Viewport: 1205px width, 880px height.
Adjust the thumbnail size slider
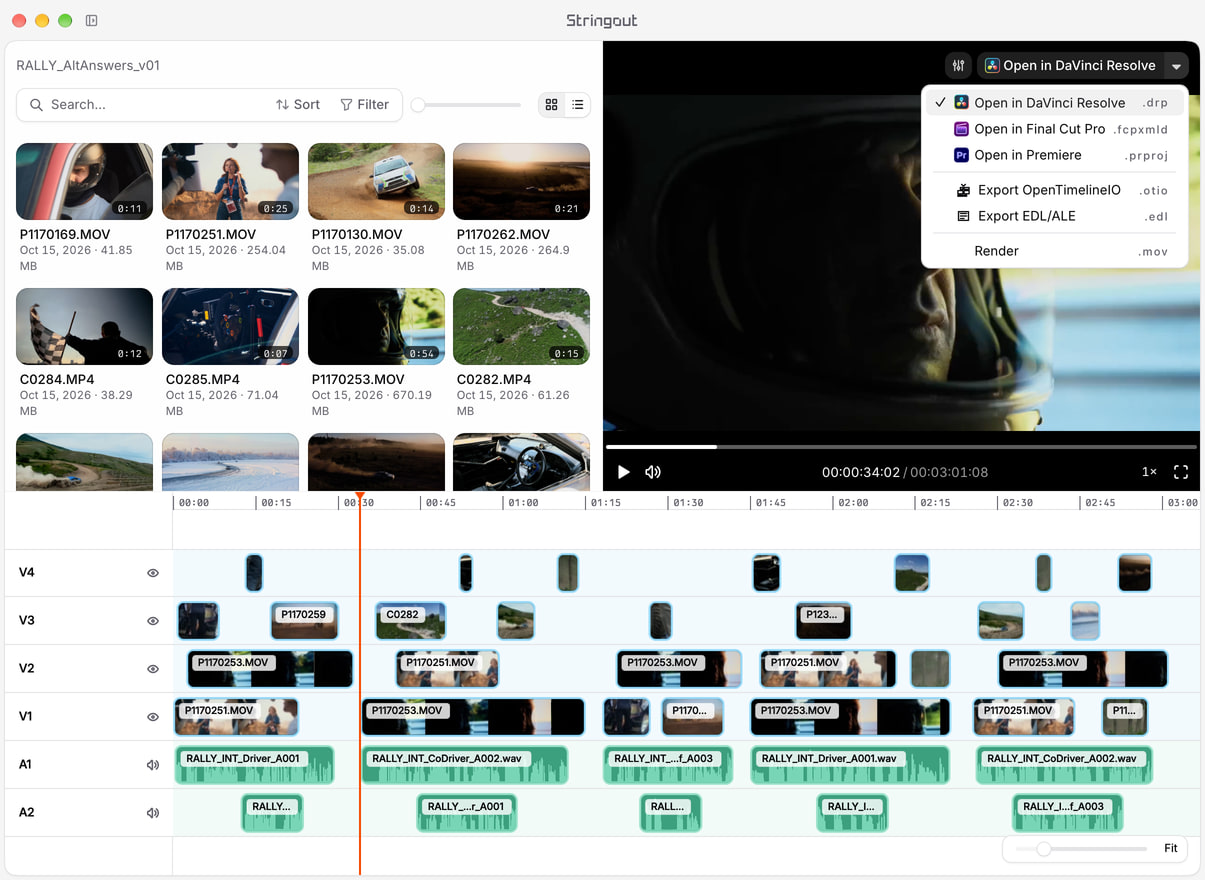pyautogui.click(x=467, y=105)
